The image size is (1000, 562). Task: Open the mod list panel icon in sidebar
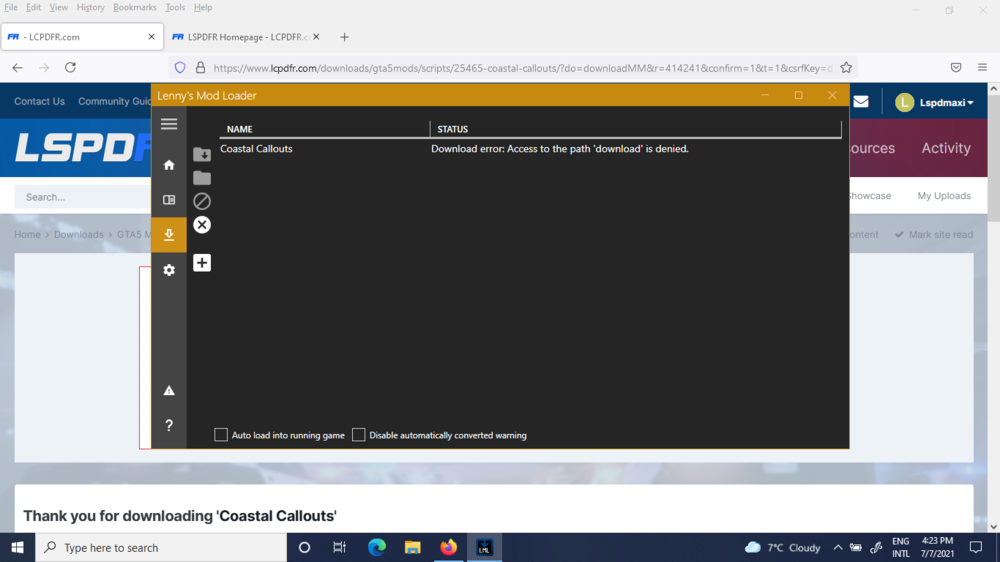tap(169, 200)
